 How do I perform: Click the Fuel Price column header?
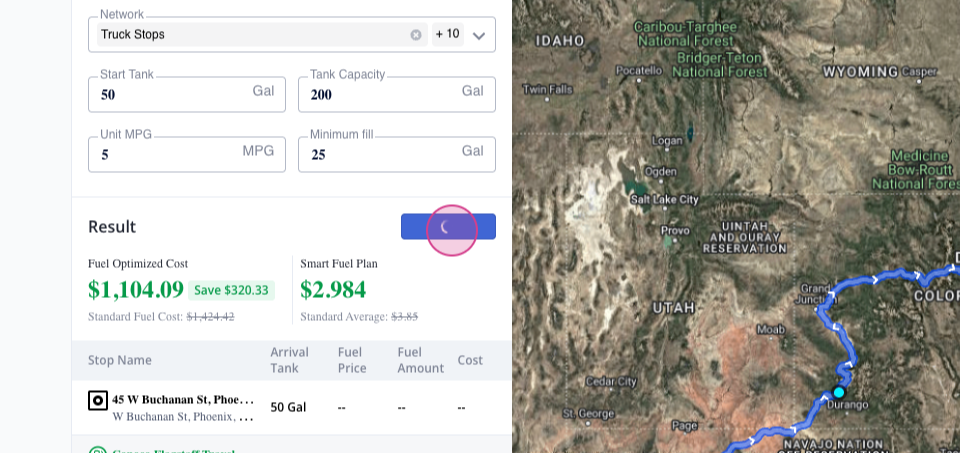(352, 360)
